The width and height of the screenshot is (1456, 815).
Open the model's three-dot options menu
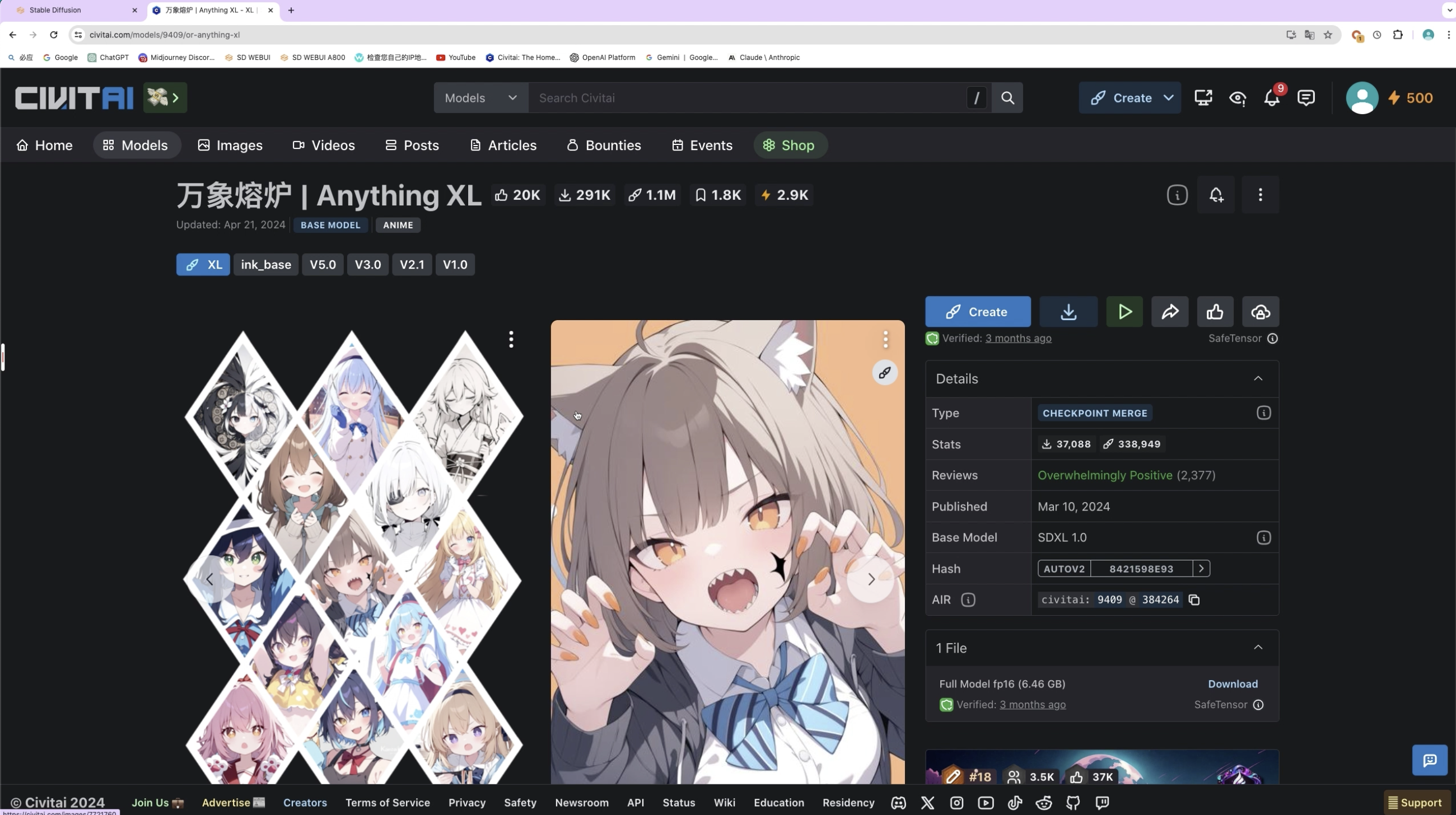tap(1261, 195)
